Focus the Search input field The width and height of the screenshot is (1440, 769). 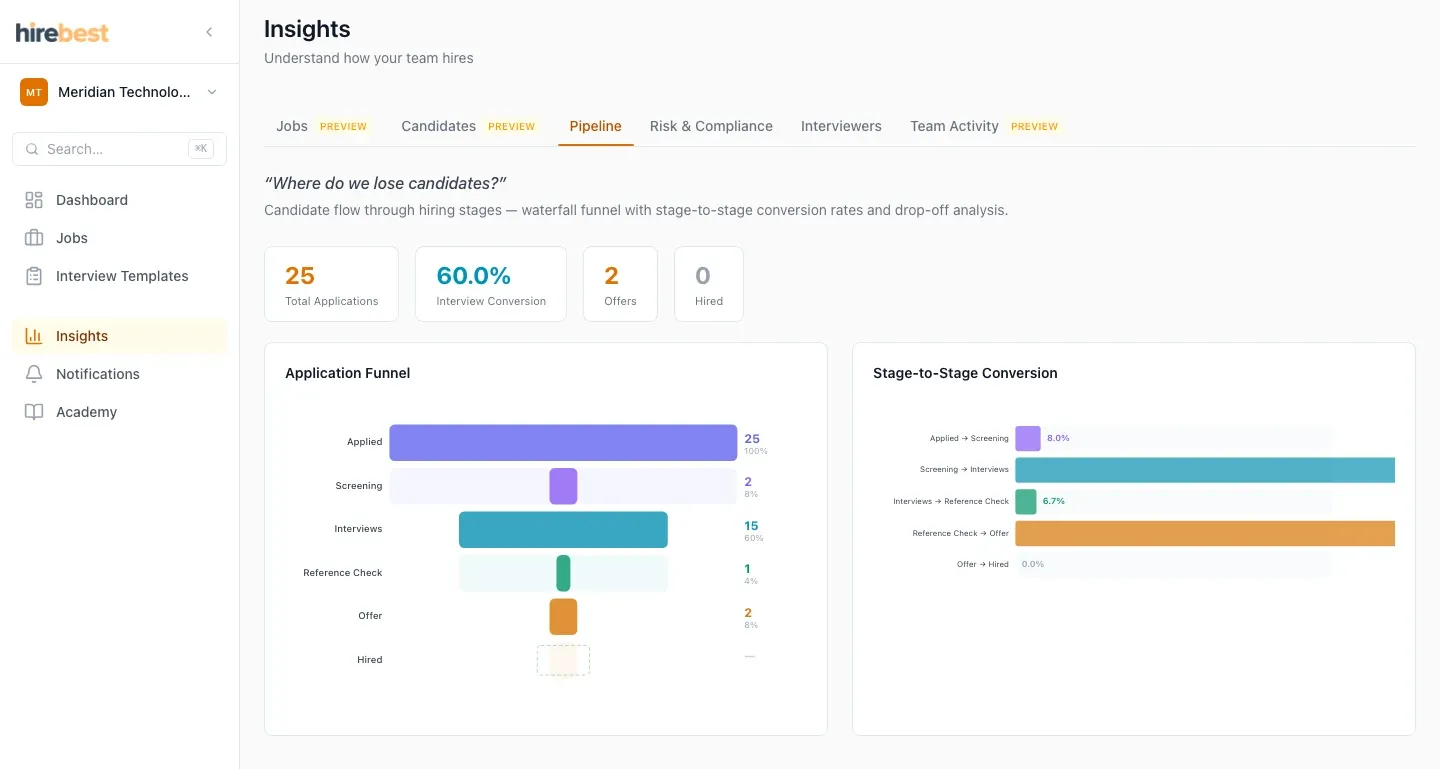(119, 149)
